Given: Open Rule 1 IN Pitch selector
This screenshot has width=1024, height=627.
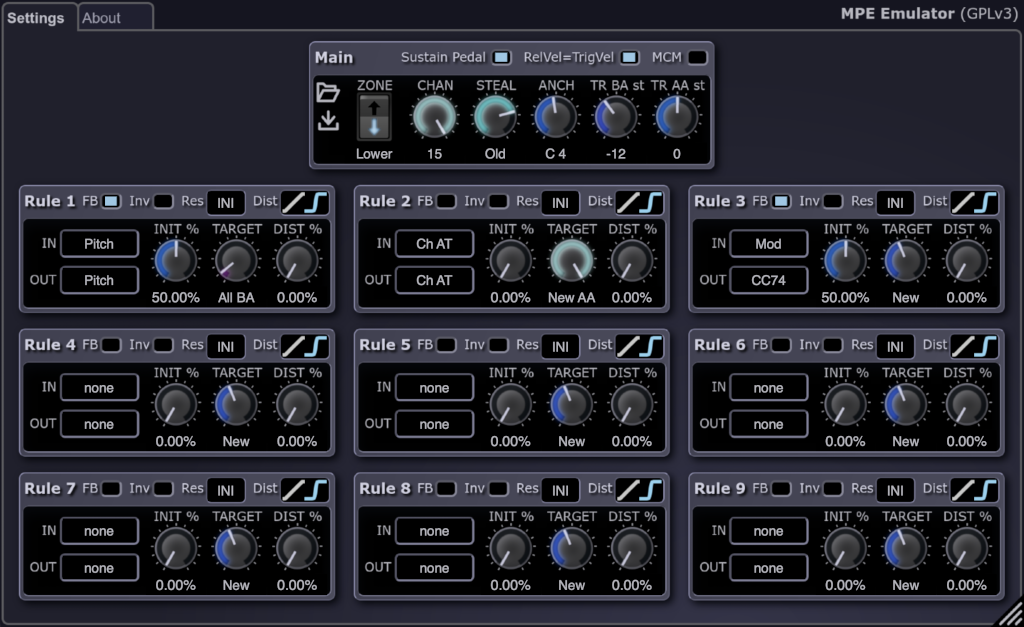Looking at the screenshot, I should [x=99, y=244].
